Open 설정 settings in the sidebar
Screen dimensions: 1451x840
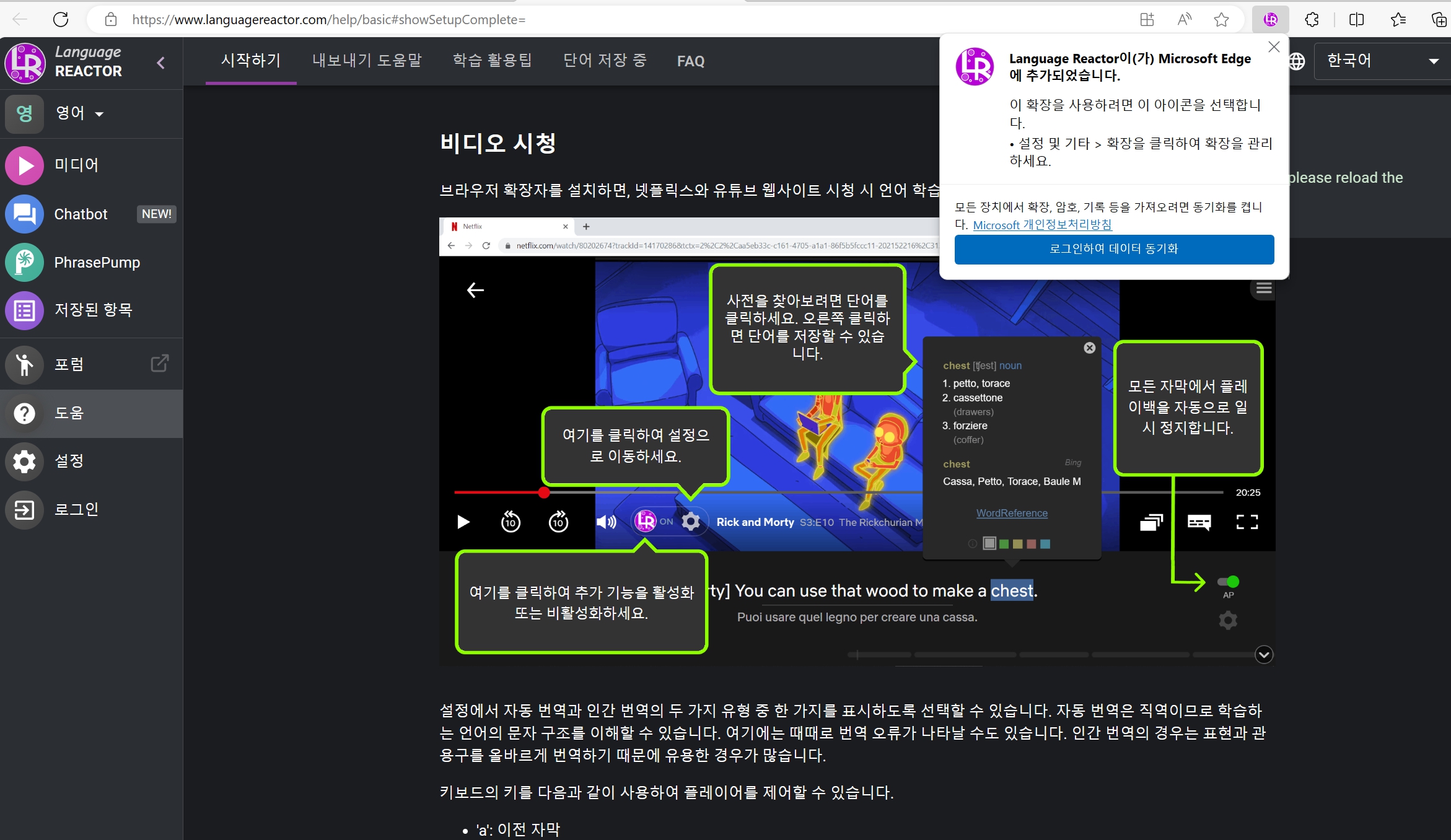coord(91,461)
